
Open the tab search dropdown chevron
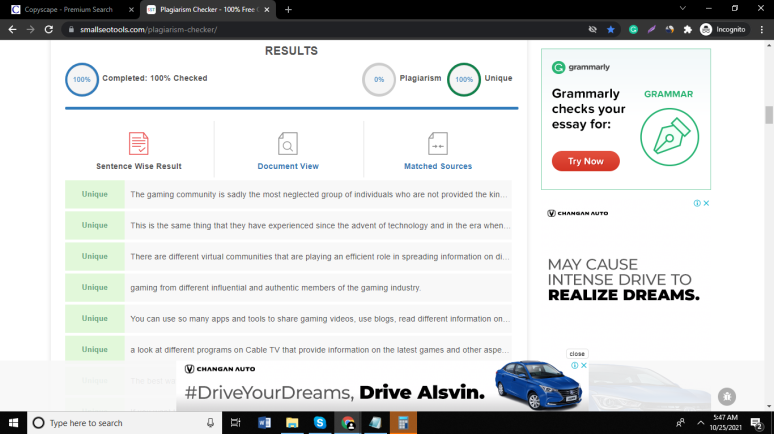point(683,8)
